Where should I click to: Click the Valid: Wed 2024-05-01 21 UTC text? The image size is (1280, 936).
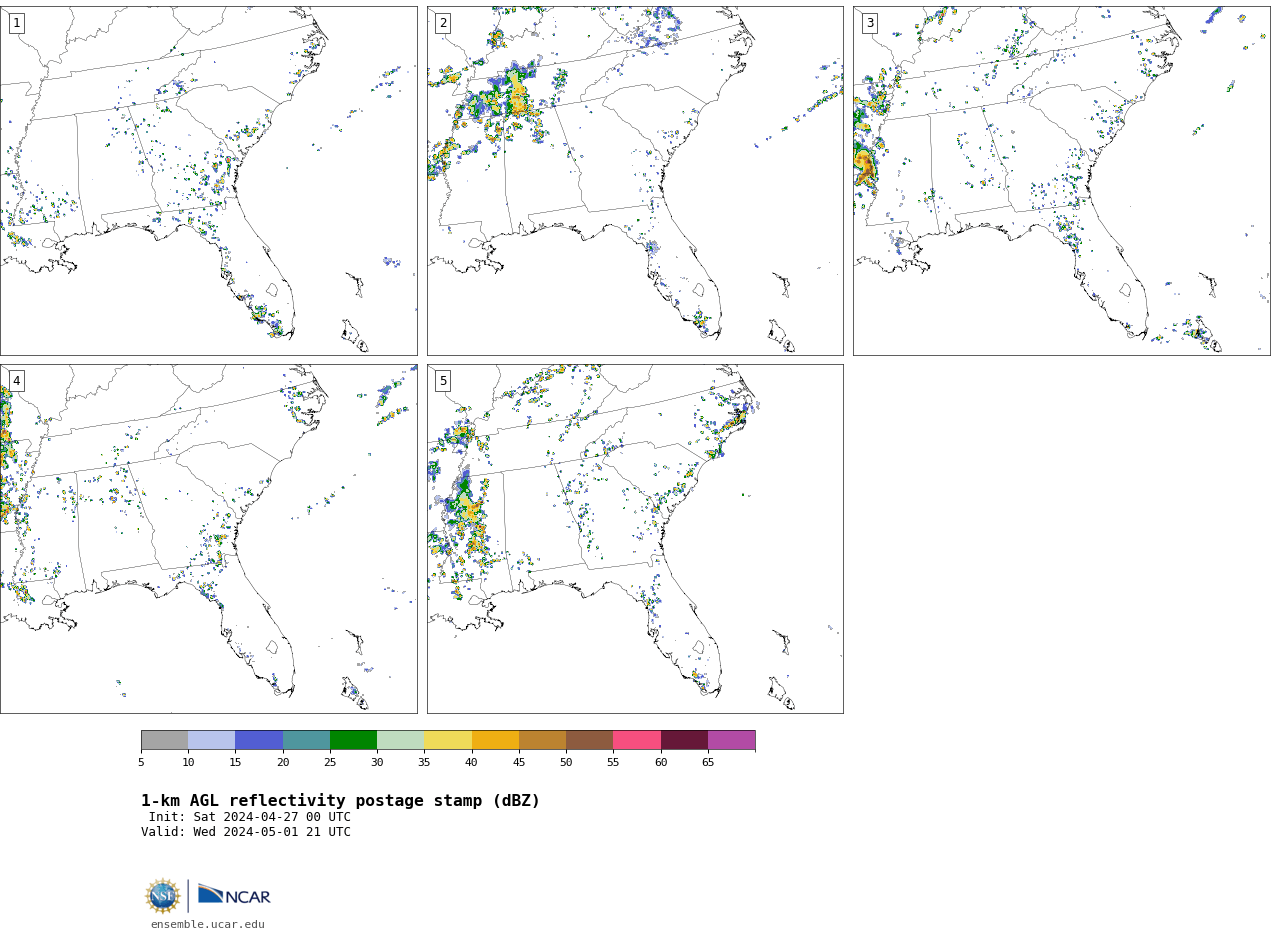pos(246,832)
